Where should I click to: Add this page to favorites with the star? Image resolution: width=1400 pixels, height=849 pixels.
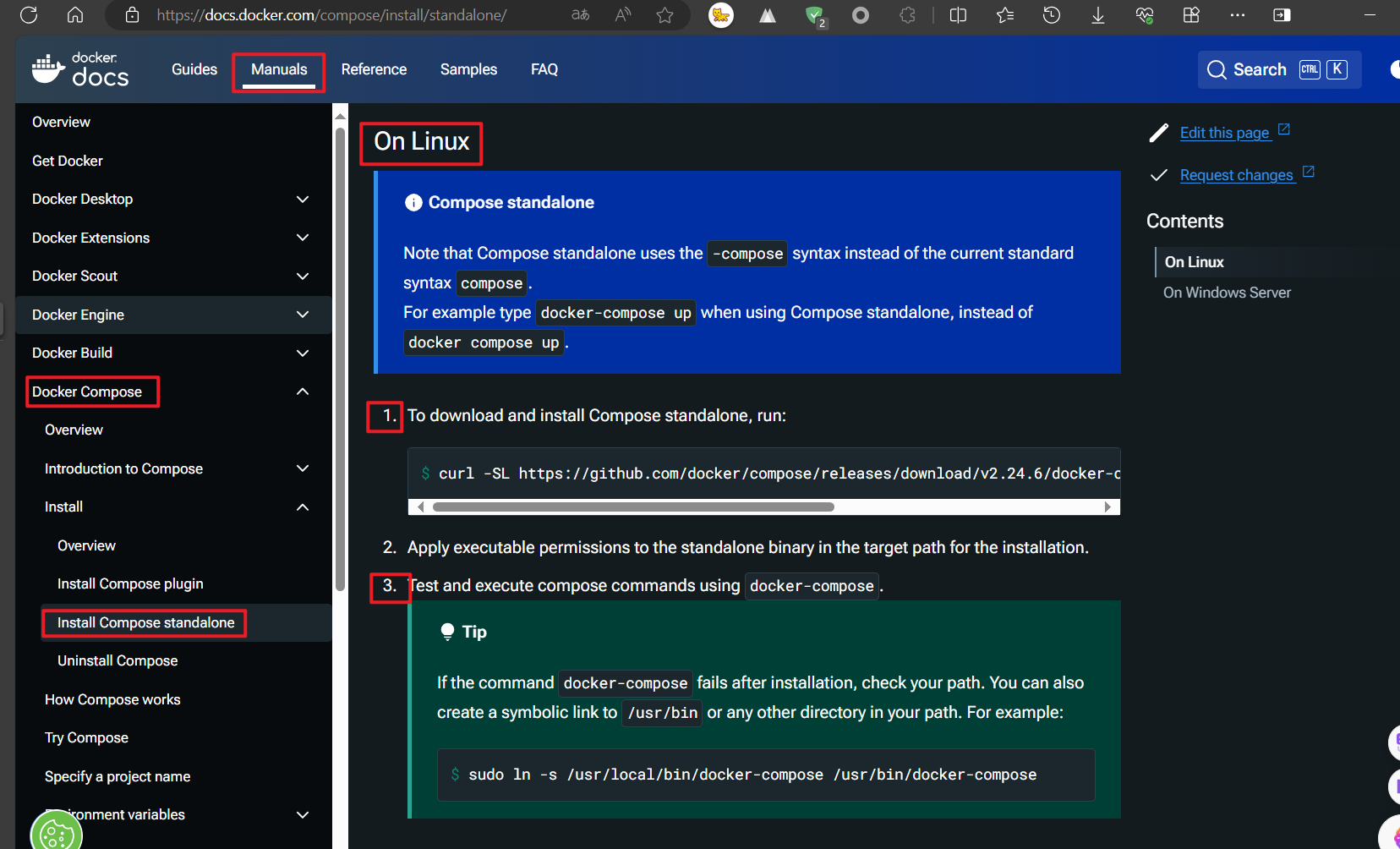coord(665,15)
